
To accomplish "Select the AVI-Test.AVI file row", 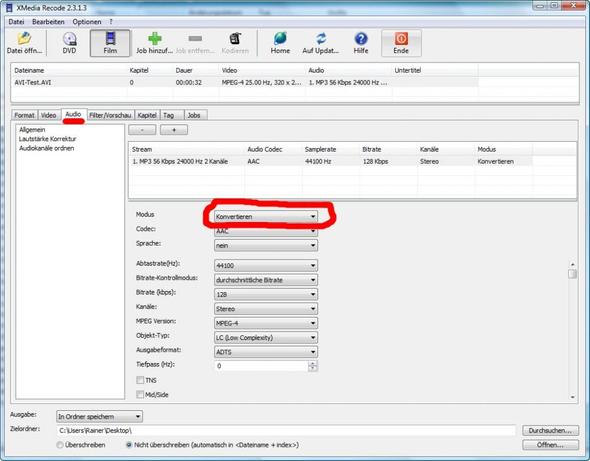I will click(246, 82).
